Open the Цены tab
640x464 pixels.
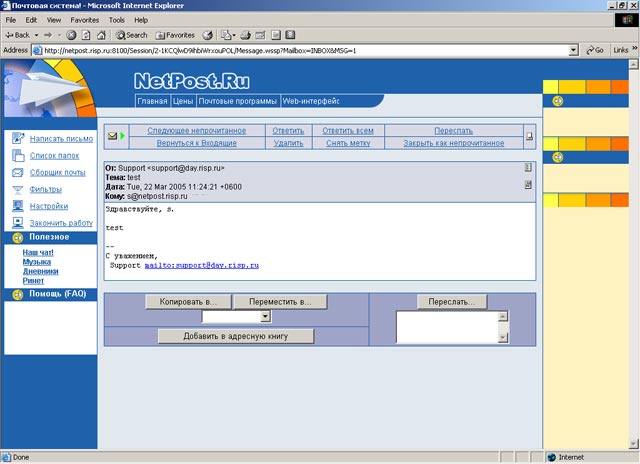182,101
